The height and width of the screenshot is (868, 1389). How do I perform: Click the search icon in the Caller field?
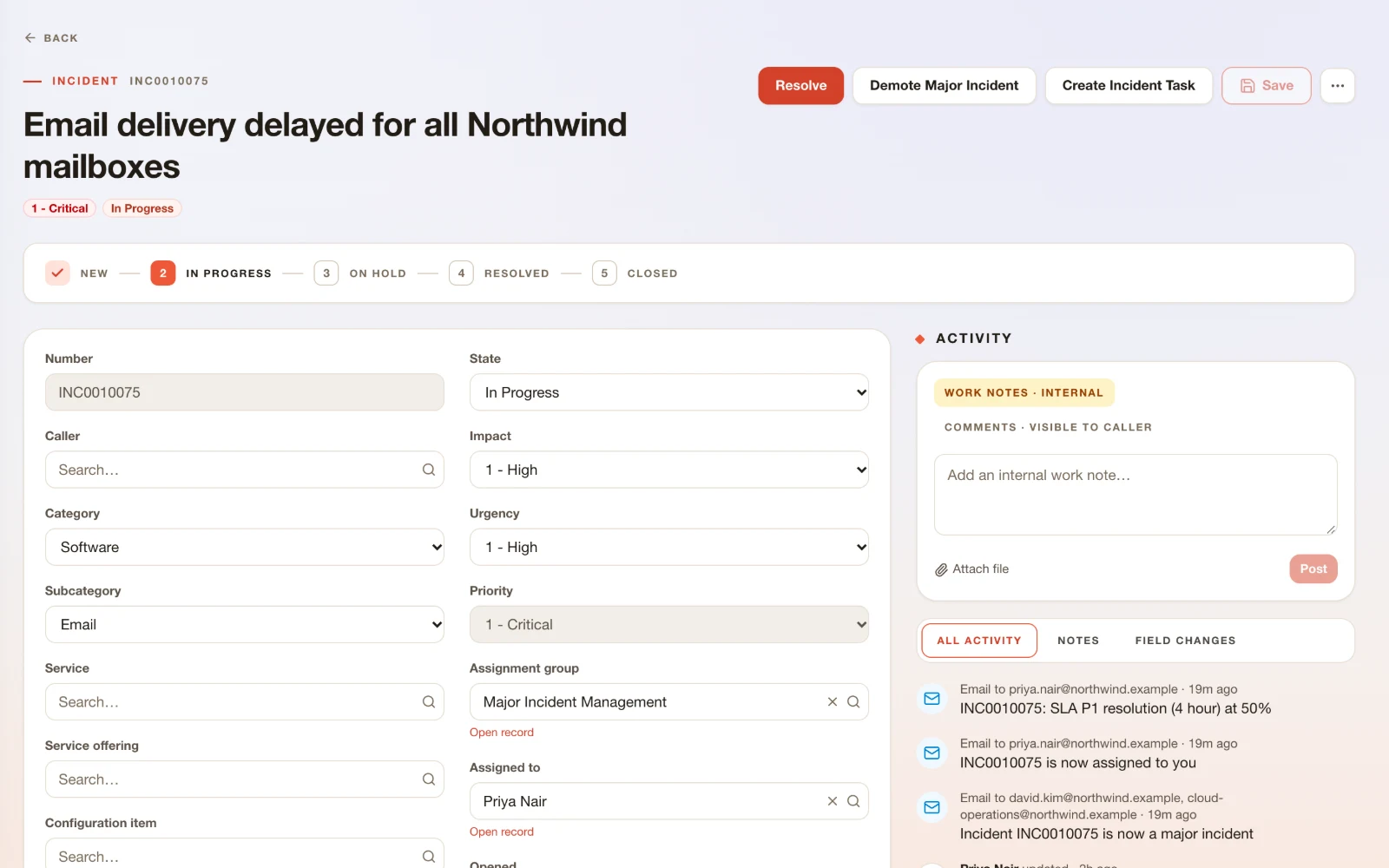[x=429, y=470]
